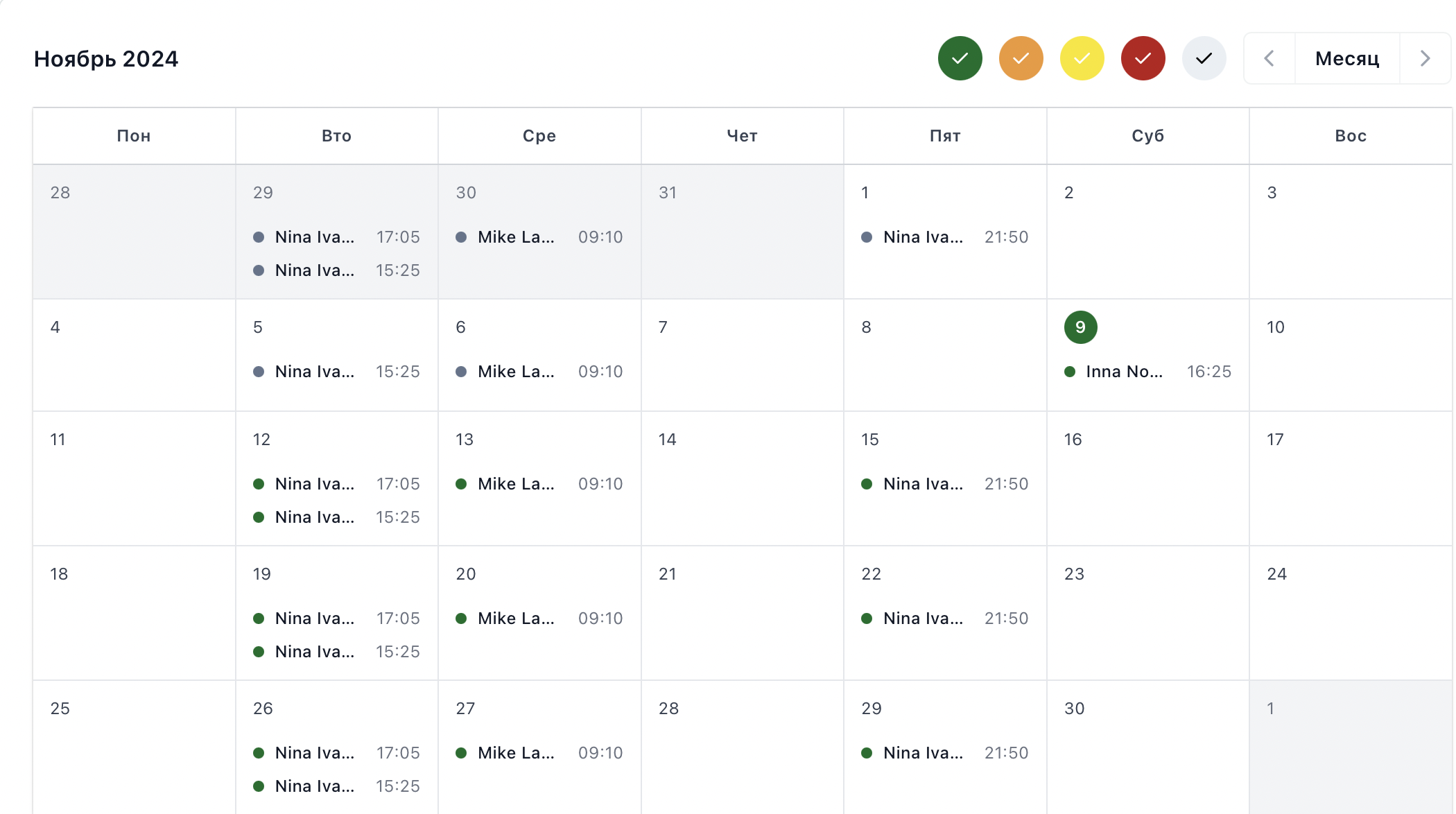
Task: Go to next month with right chevron
Action: pos(1425,58)
